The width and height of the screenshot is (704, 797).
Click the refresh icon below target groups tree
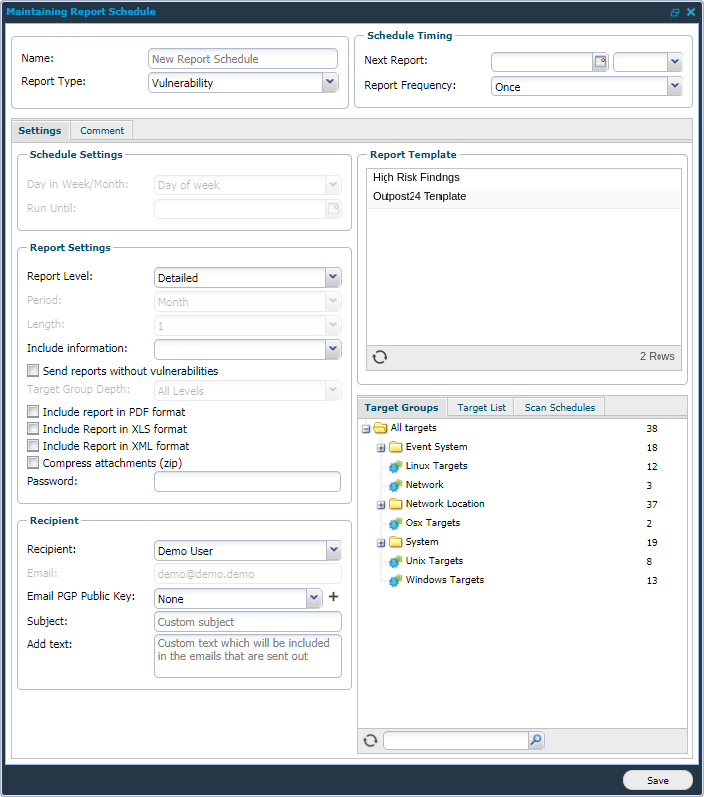pyautogui.click(x=370, y=740)
